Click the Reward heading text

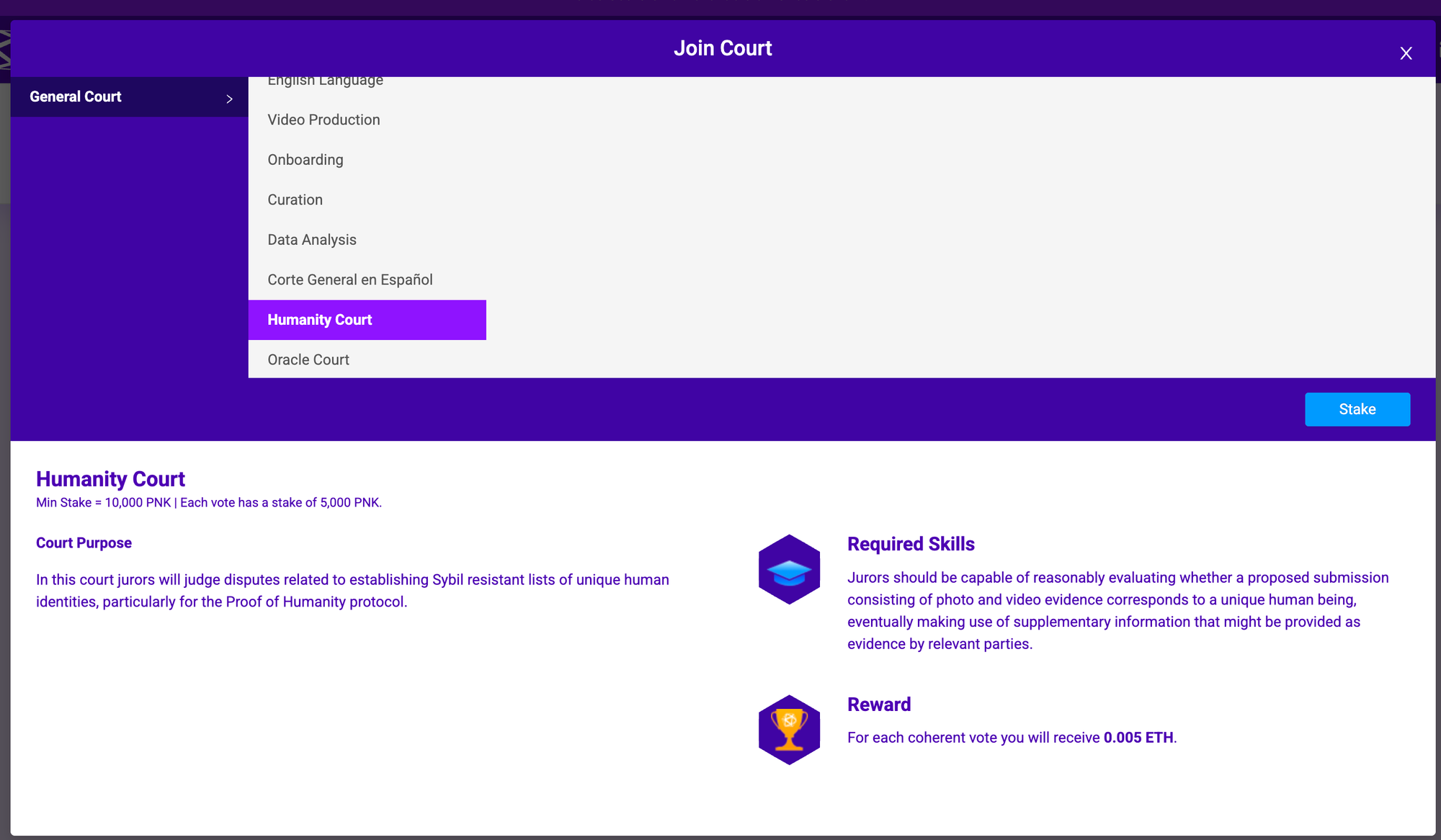879,705
